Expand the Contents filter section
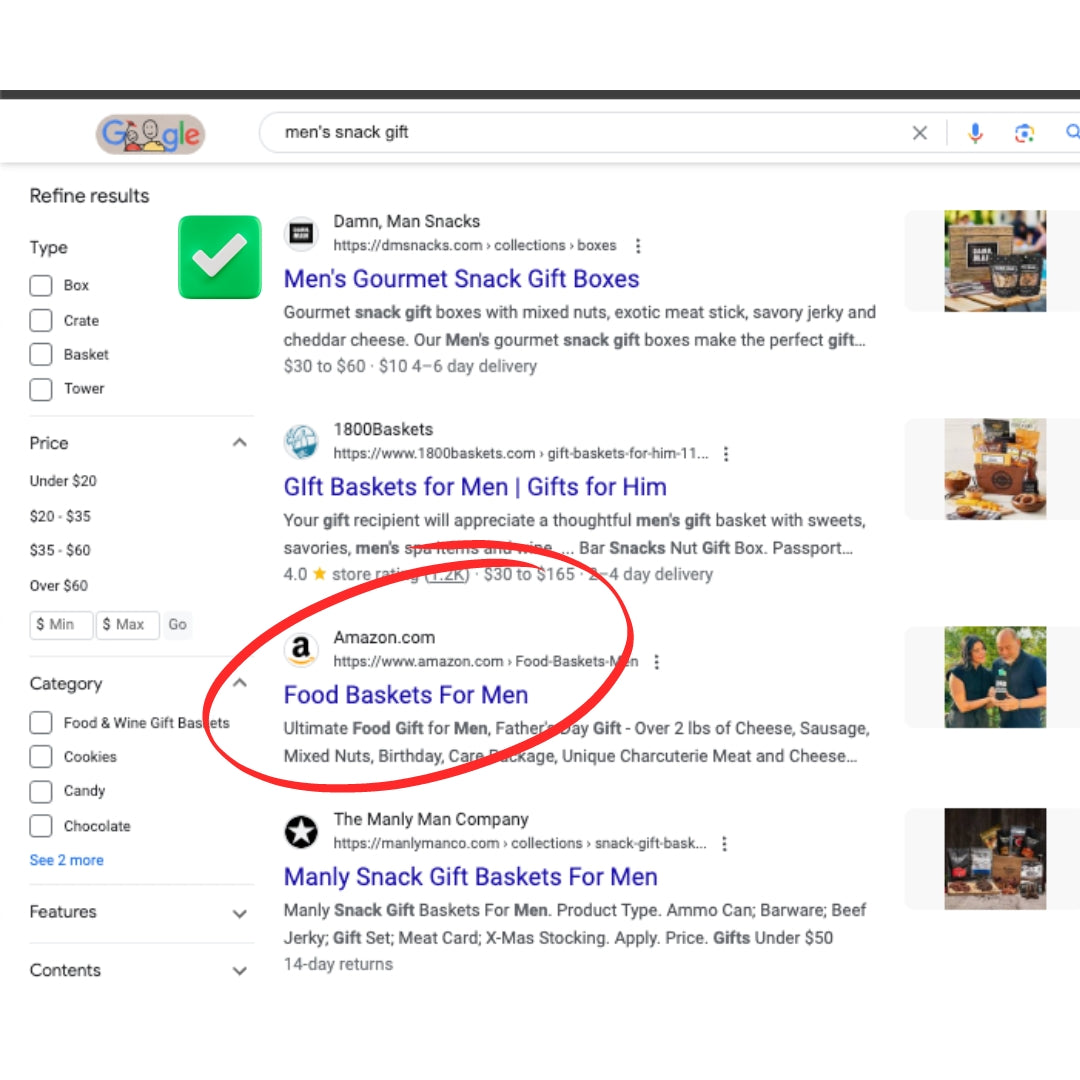The height and width of the screenshot is (1080, 1080). 239,971
